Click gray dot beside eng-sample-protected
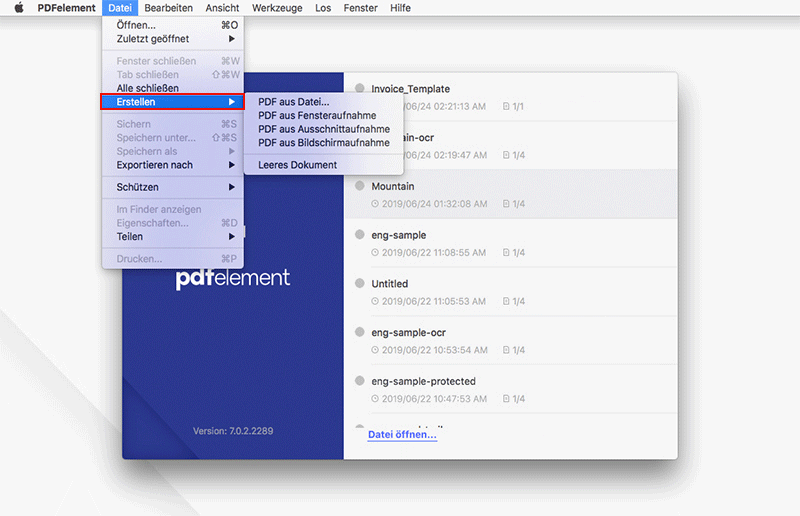Viewport: 800px width, 516px height. pyautogui.click(x=360, y=380)
